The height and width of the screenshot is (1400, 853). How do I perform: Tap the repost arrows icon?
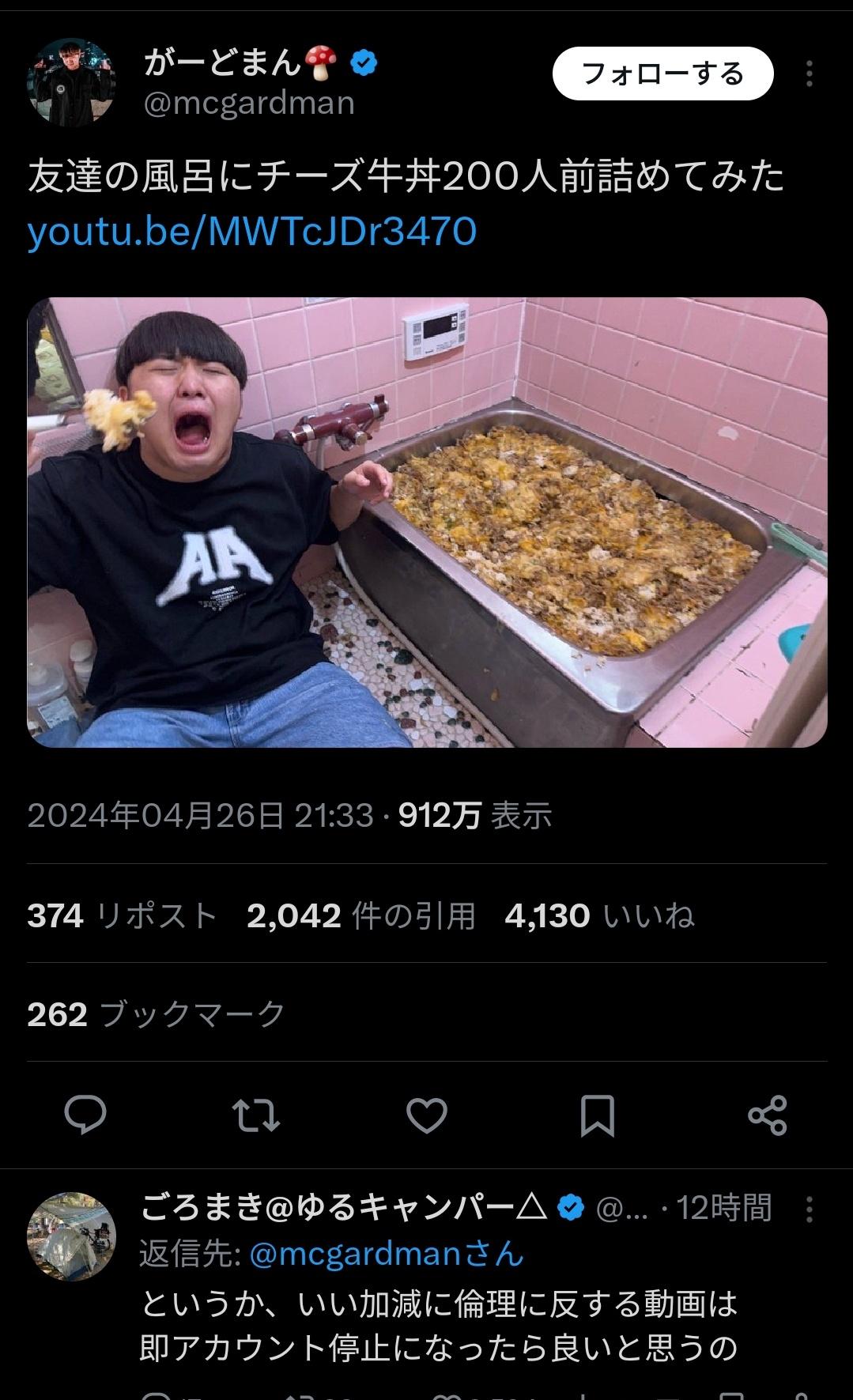point(256,1115)
